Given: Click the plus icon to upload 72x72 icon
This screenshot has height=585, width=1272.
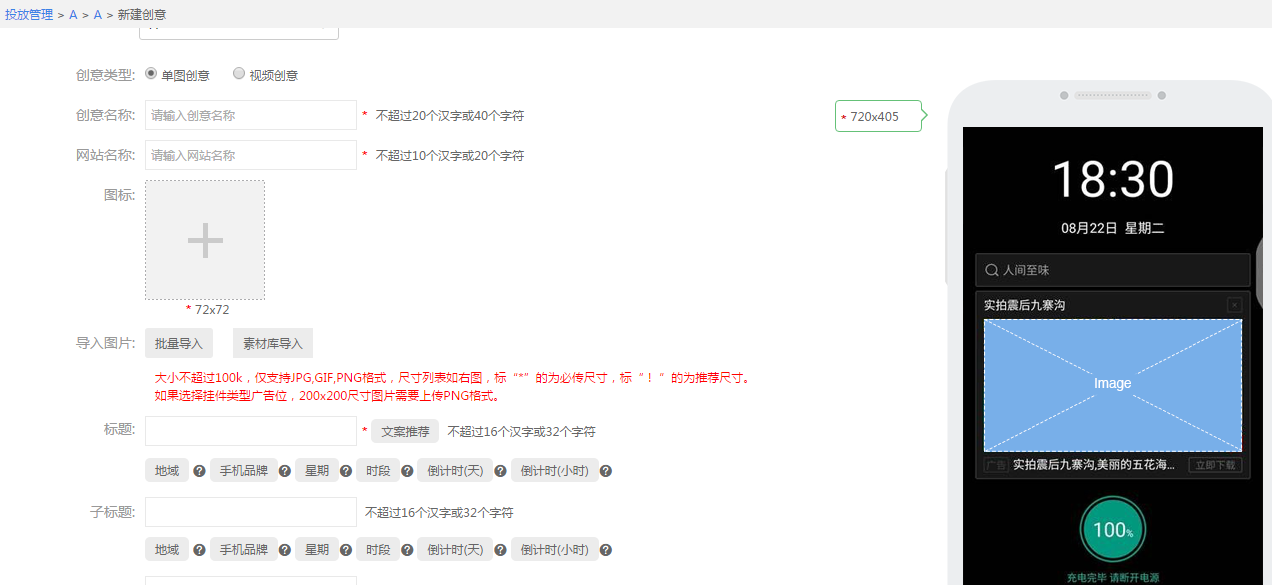Looking at the screenshot, I should [x=205, y=240].
